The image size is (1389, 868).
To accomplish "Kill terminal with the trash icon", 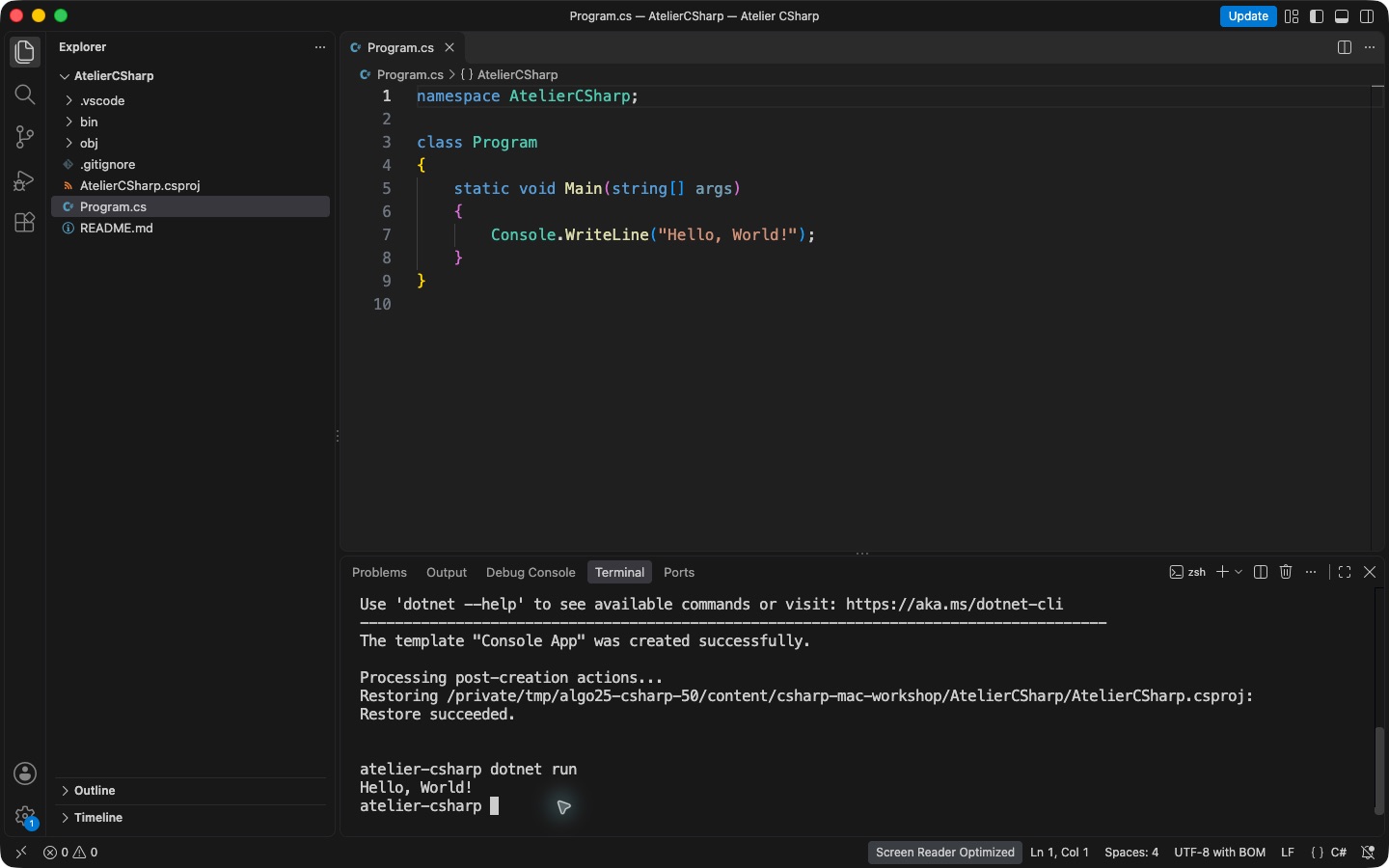I will [1286, 572].
